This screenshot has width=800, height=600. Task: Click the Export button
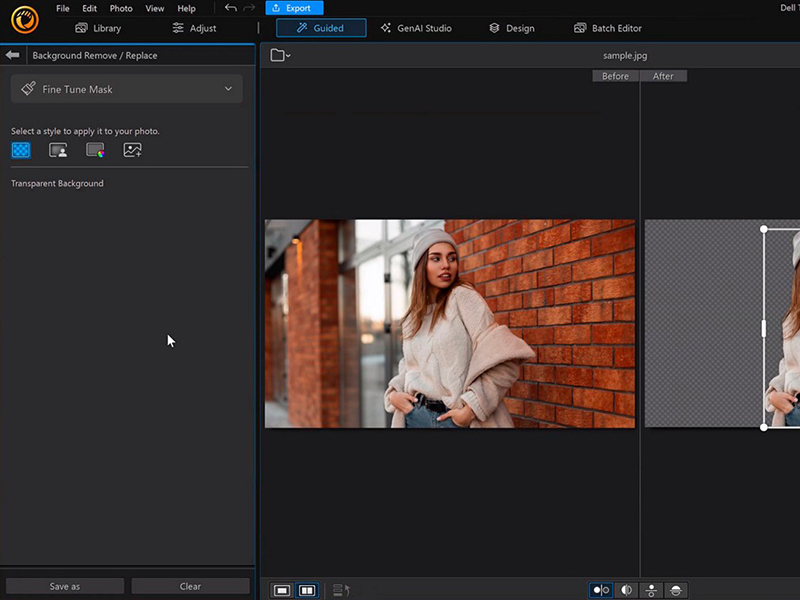coord(294,8)
